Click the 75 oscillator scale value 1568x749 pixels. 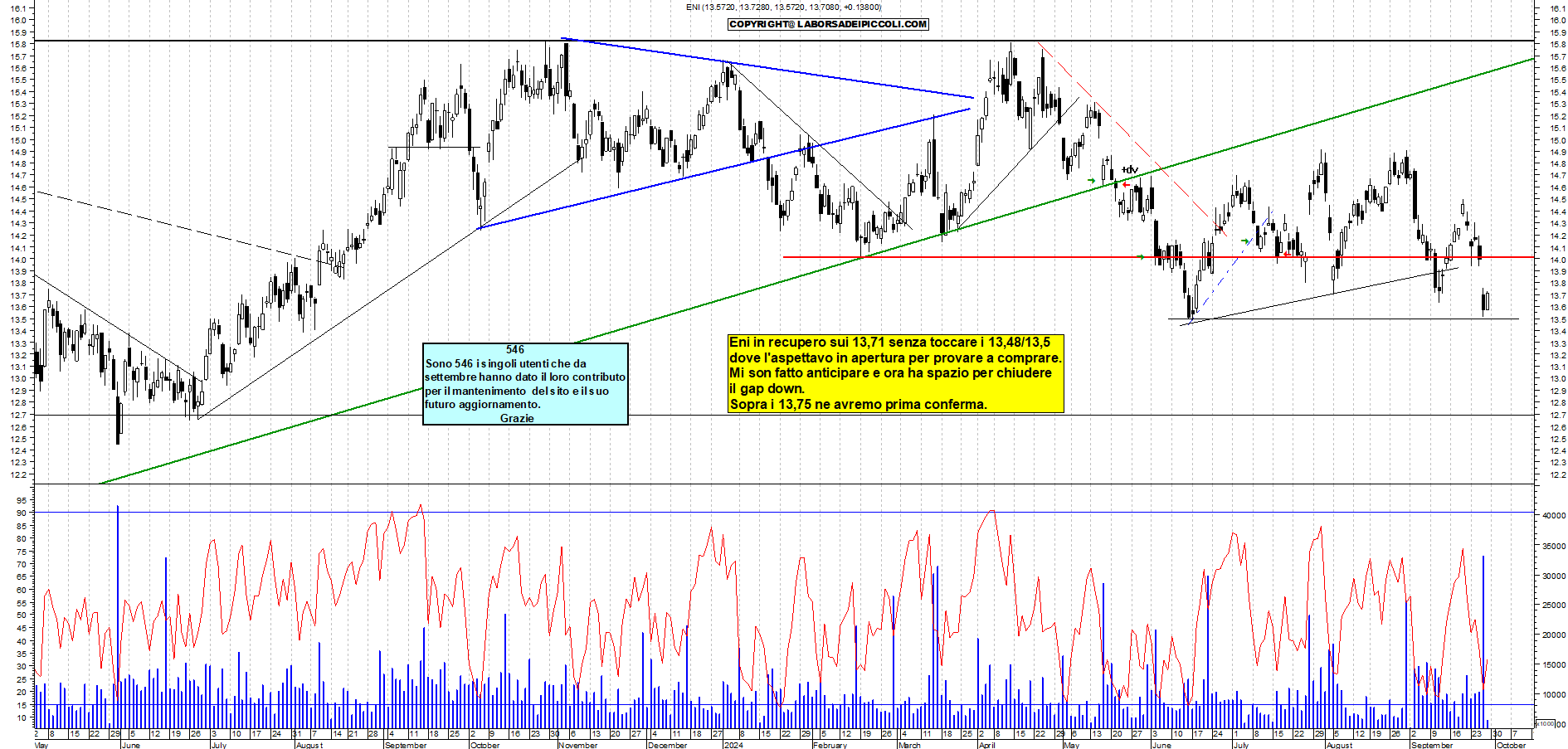point(21,552)
